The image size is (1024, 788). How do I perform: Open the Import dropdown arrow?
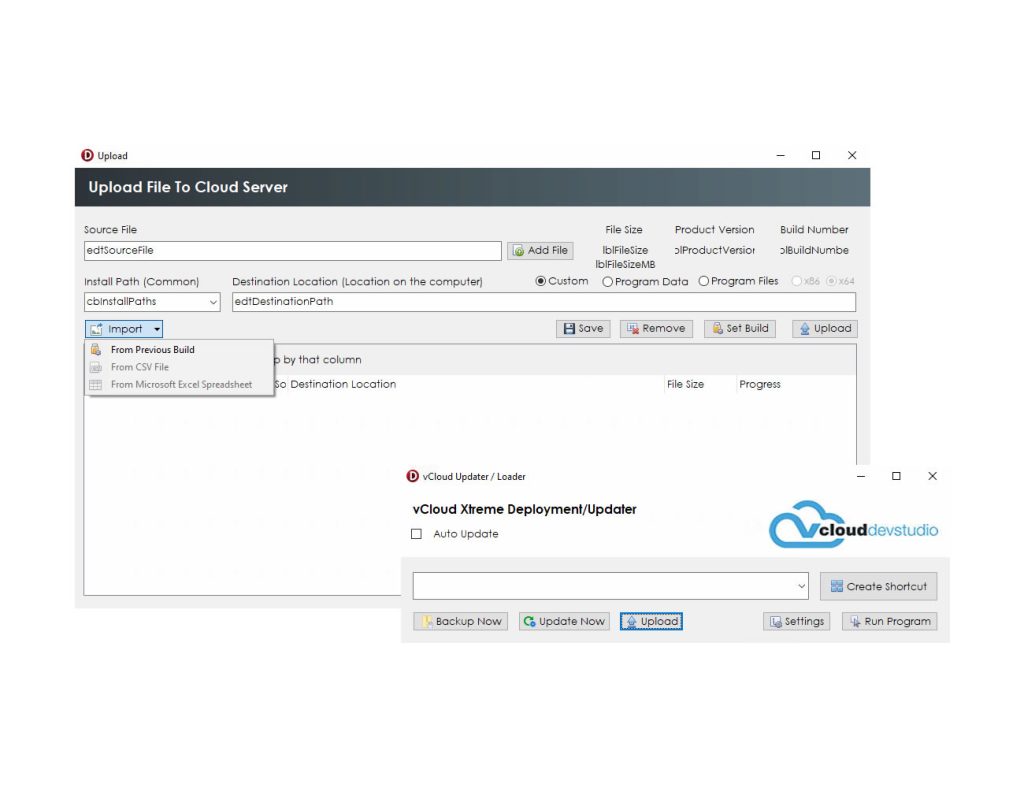[157, 329]
